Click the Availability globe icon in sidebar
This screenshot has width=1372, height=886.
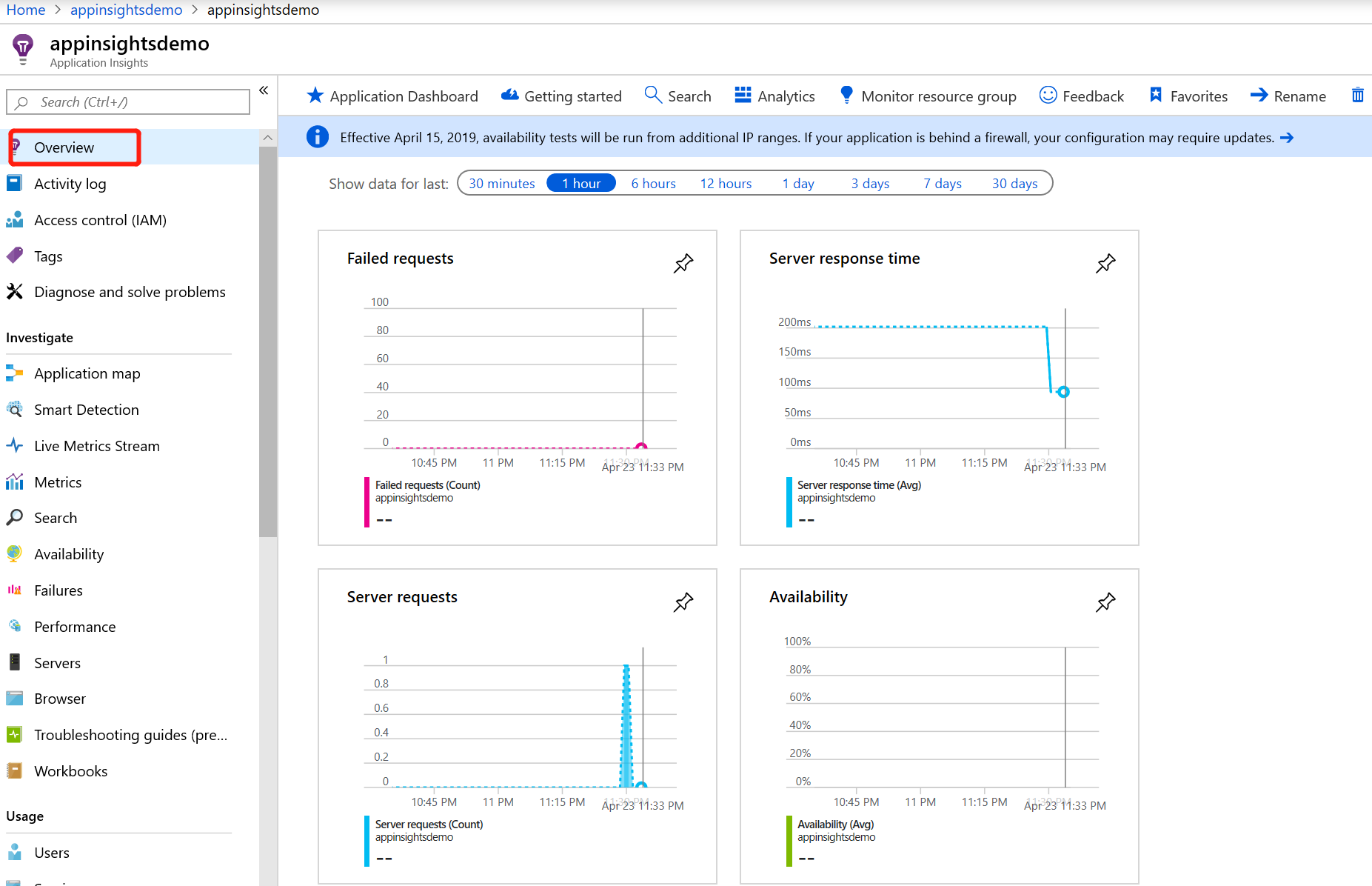(14, 553)
